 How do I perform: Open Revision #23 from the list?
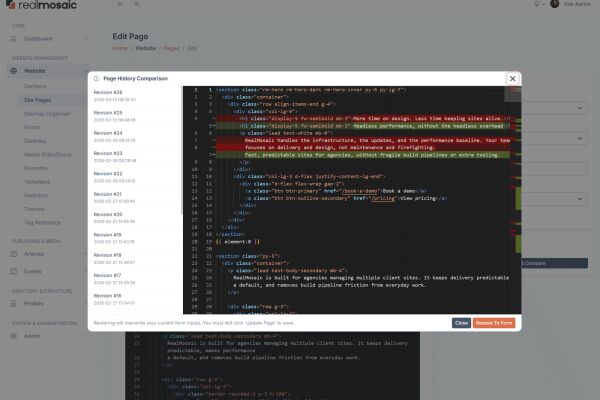[x=108, y=153]
